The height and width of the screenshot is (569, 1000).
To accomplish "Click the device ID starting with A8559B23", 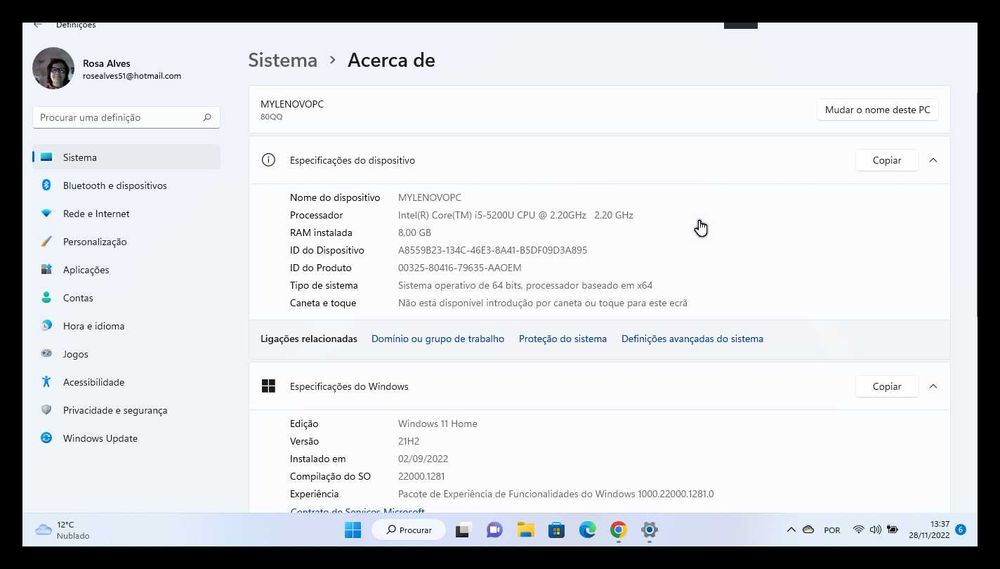I will [492, 250].
